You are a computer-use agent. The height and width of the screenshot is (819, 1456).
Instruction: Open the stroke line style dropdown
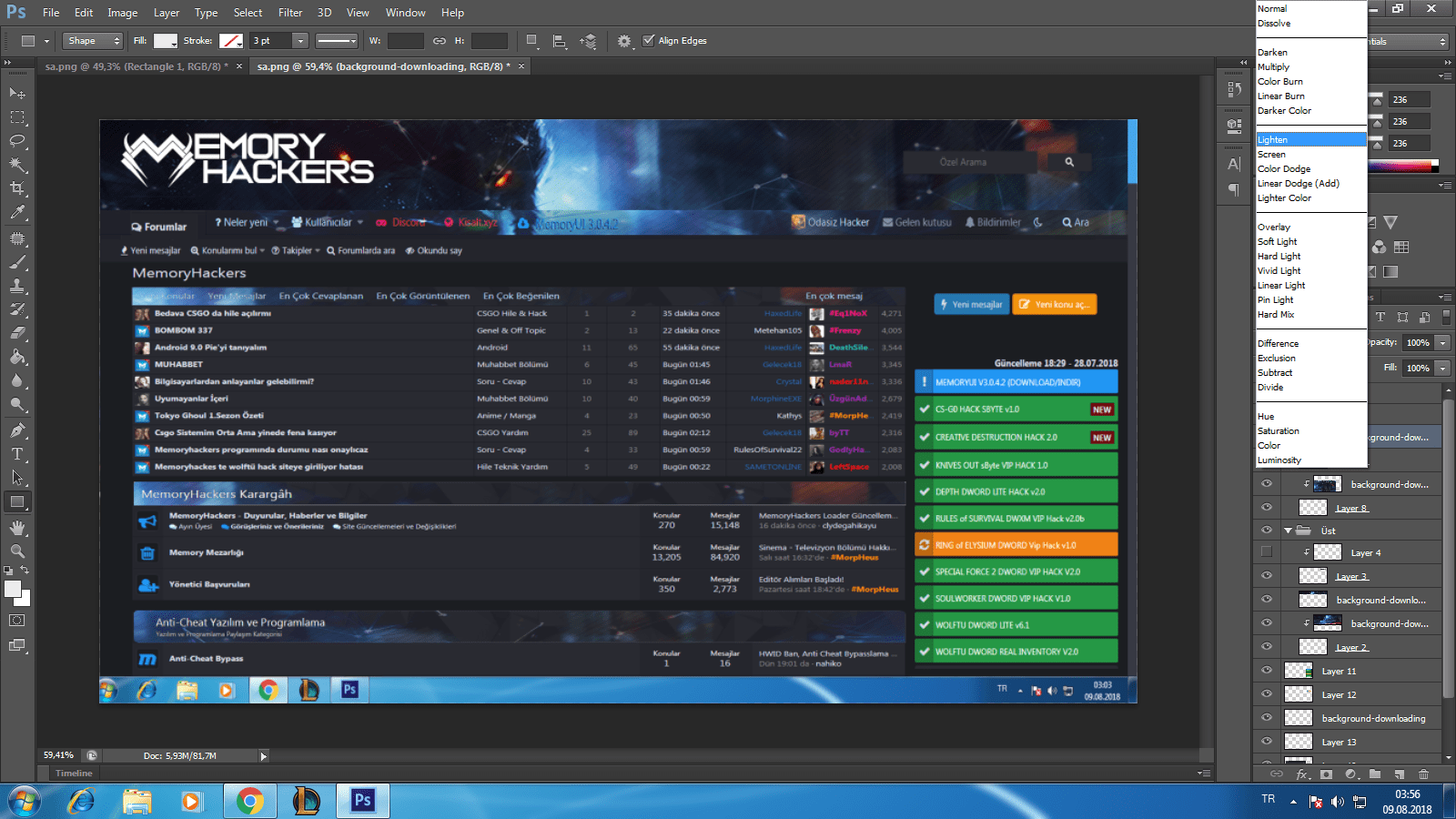[337, 41]
